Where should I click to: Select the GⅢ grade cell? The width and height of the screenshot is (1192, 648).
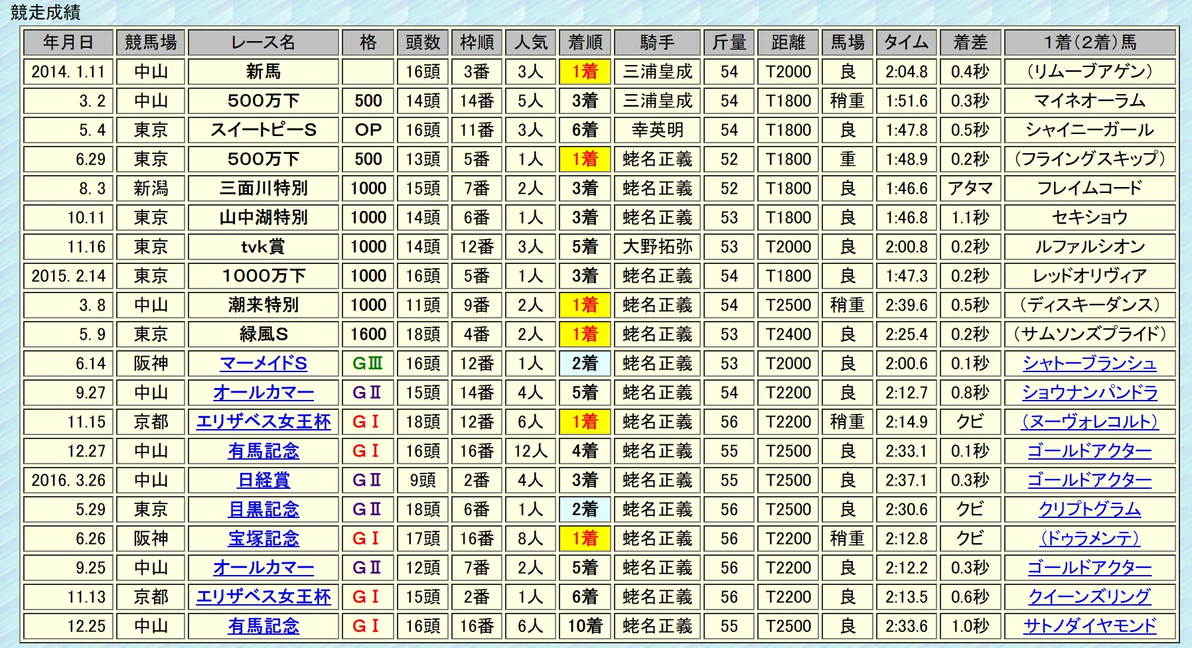(x=368, y=364)
